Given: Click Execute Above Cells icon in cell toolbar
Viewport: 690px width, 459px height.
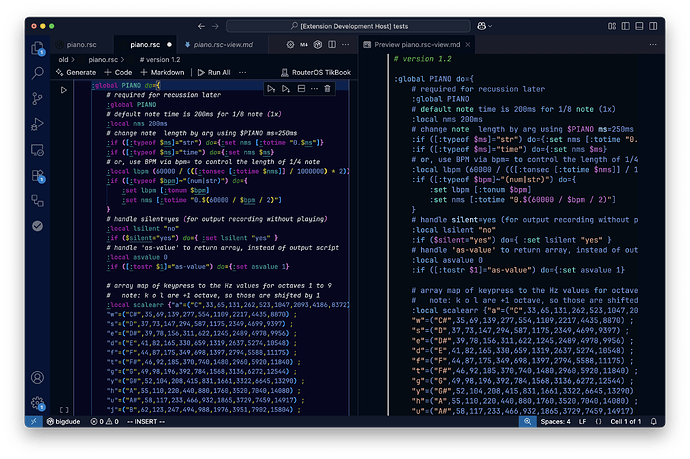Looking at the screenshot, I should pyautogui.click(x=271, y=89).
